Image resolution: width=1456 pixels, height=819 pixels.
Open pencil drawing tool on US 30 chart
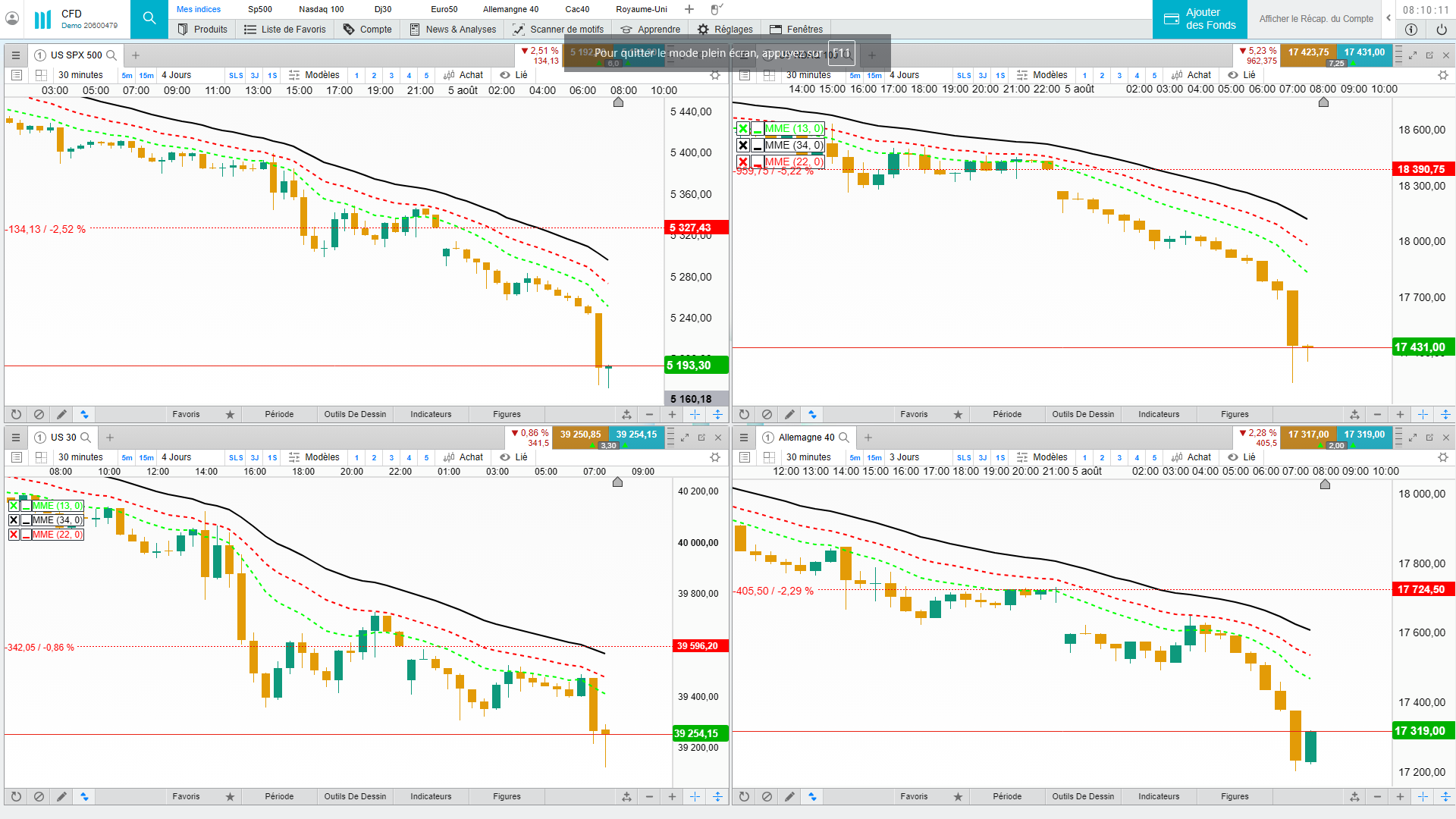(61, 797)
